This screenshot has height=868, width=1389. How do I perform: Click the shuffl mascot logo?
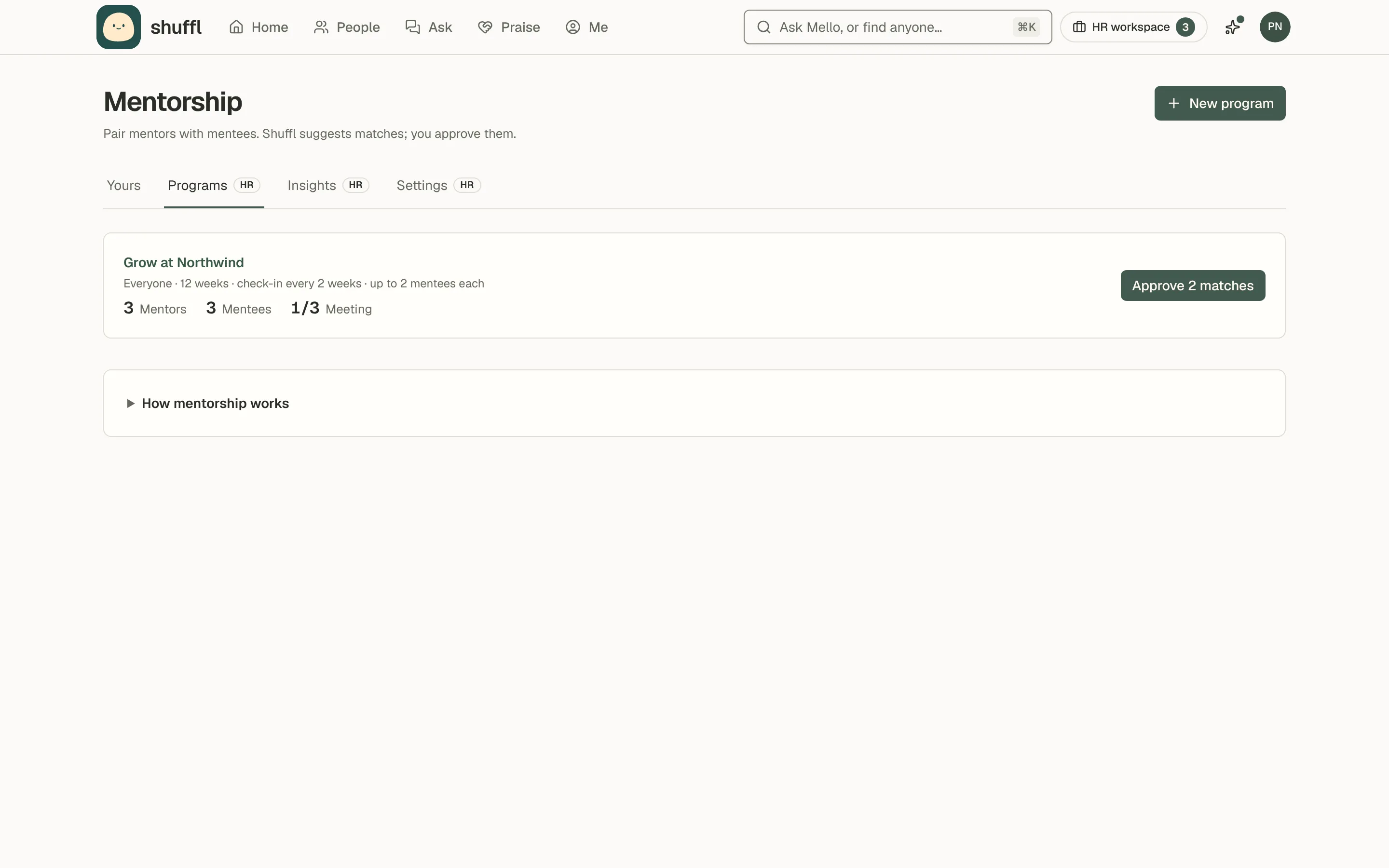(118, 27)
